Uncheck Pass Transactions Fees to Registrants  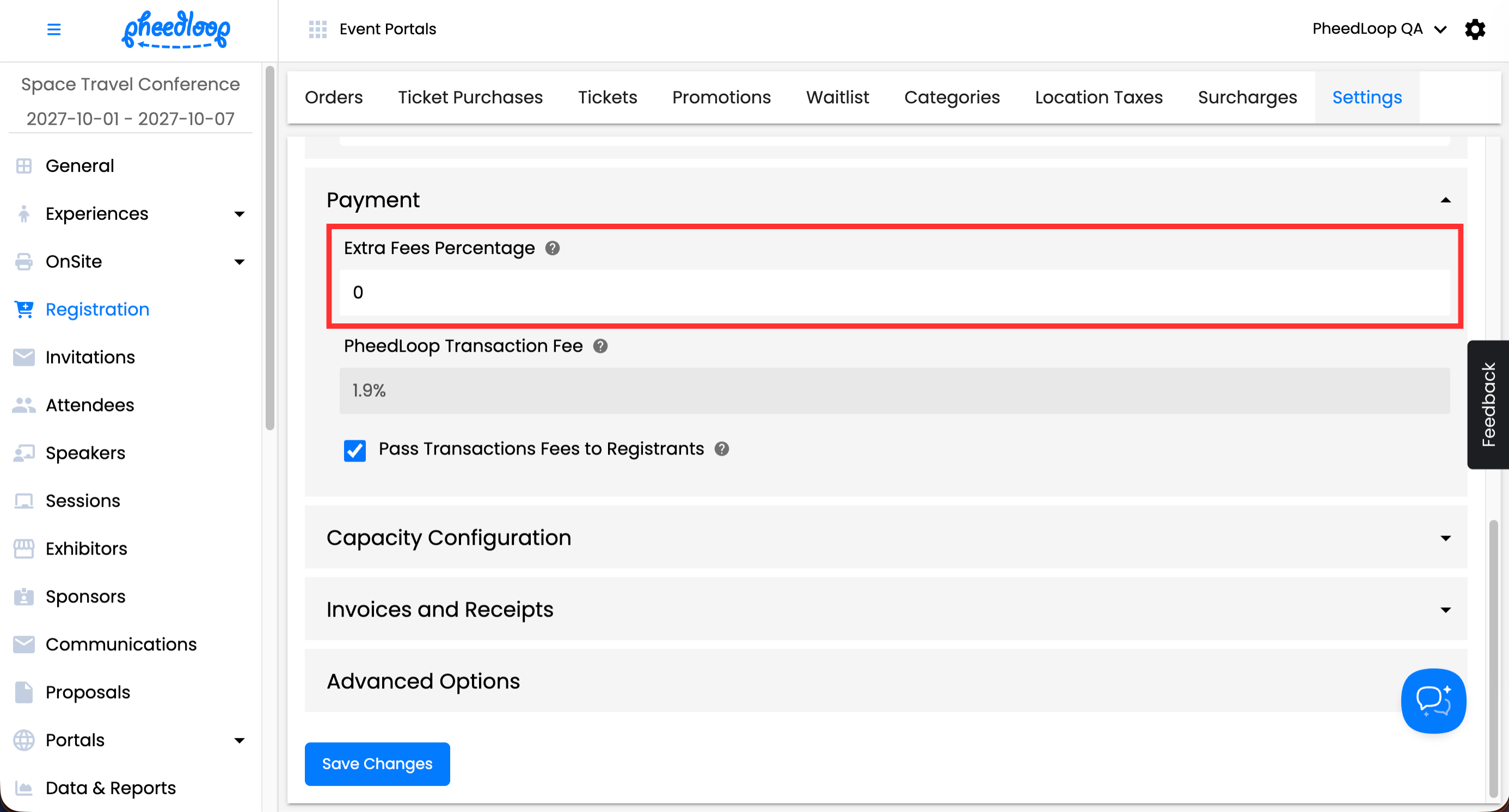pyautogui.click(x=355, y=450)
